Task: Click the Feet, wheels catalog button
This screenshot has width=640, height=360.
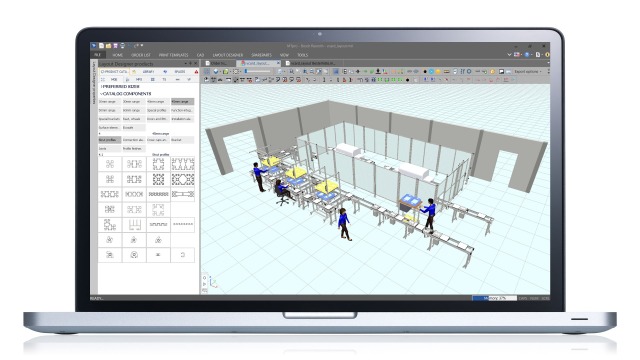Action: tap(133, 119)
